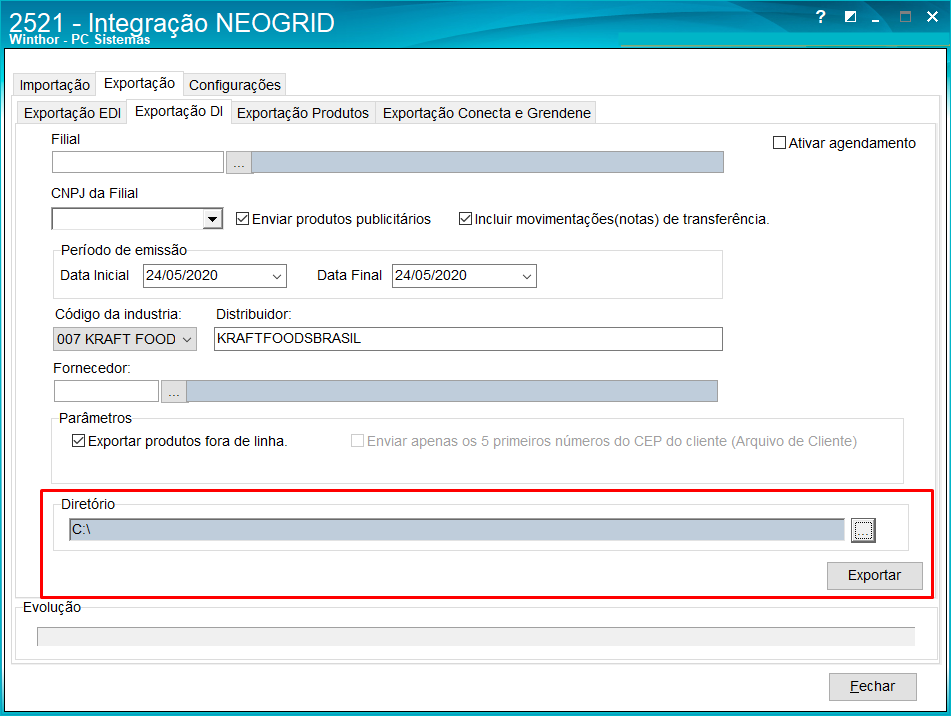Click the Fechar button

pyautogui.click(x=873, y=686)
